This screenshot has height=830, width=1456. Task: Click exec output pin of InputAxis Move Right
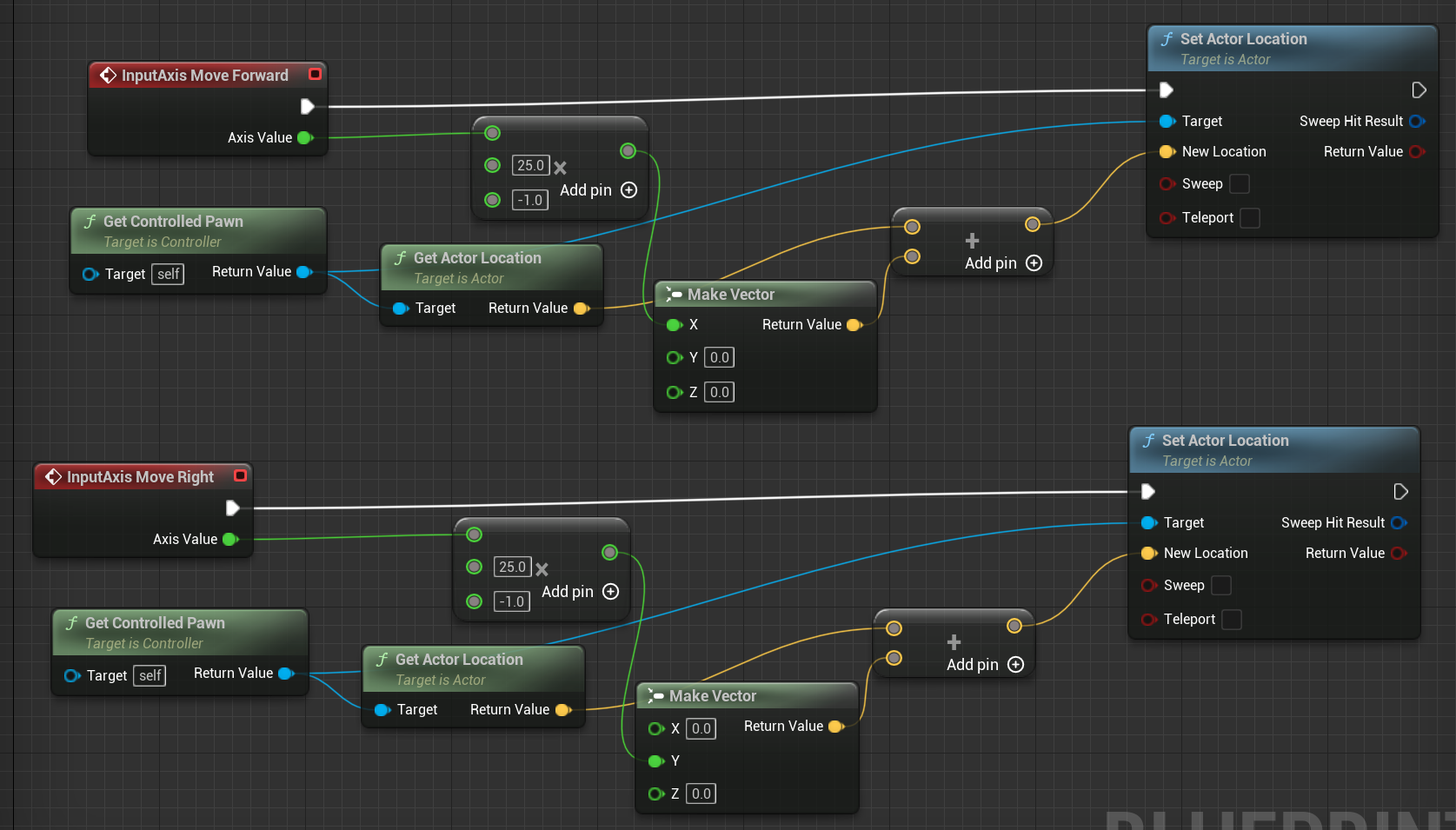point(232,508)
